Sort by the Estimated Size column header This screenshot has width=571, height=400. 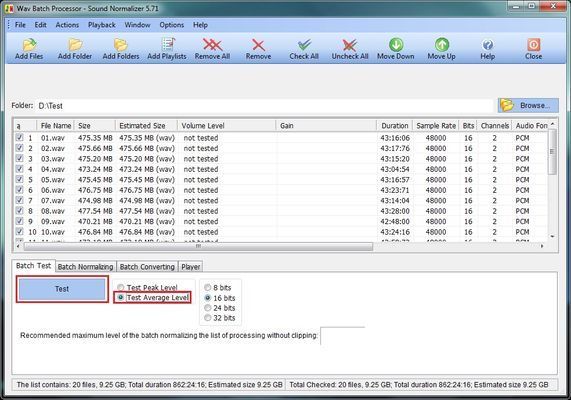pyautogui.click(x=146, y=126)
